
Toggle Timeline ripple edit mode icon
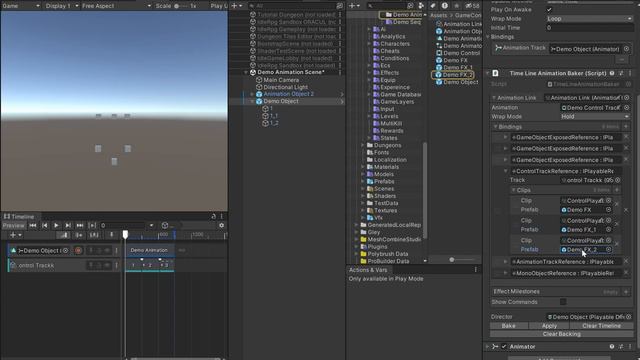click(79, 235)
